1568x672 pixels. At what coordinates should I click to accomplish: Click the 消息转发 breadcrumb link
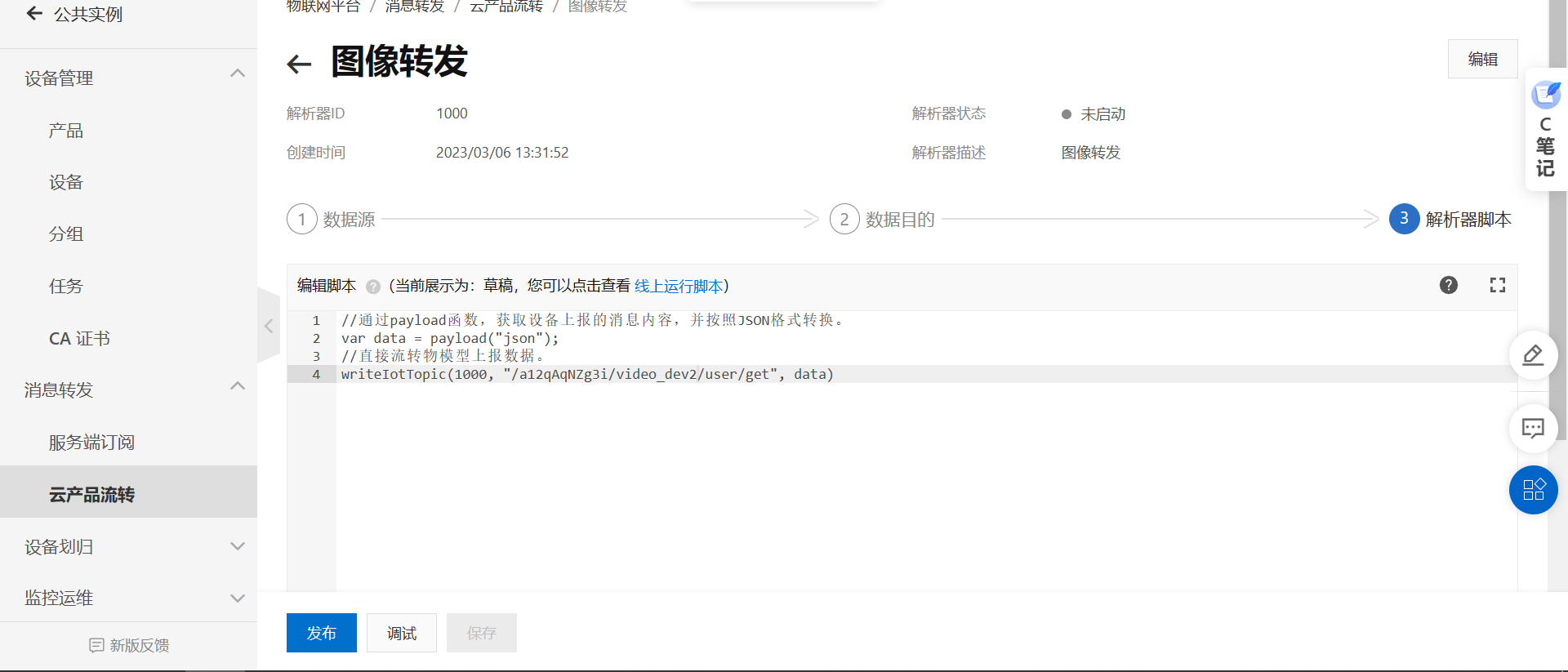coord(415,7)
